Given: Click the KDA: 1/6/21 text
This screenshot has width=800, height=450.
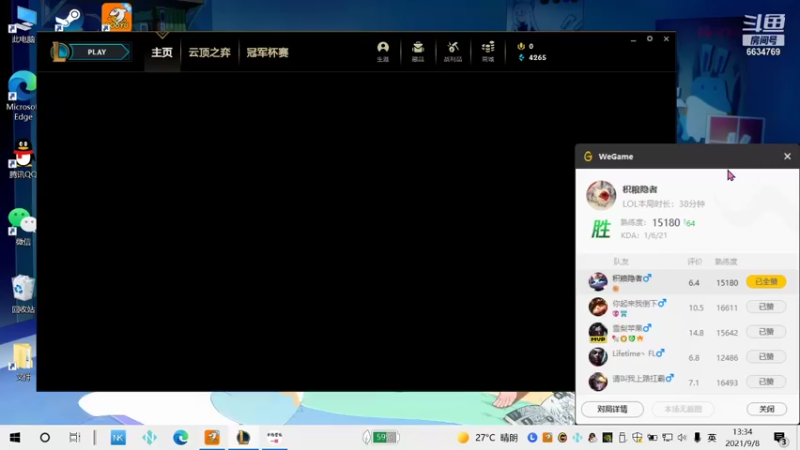Looking at the screenshot, I should [644, 235].
